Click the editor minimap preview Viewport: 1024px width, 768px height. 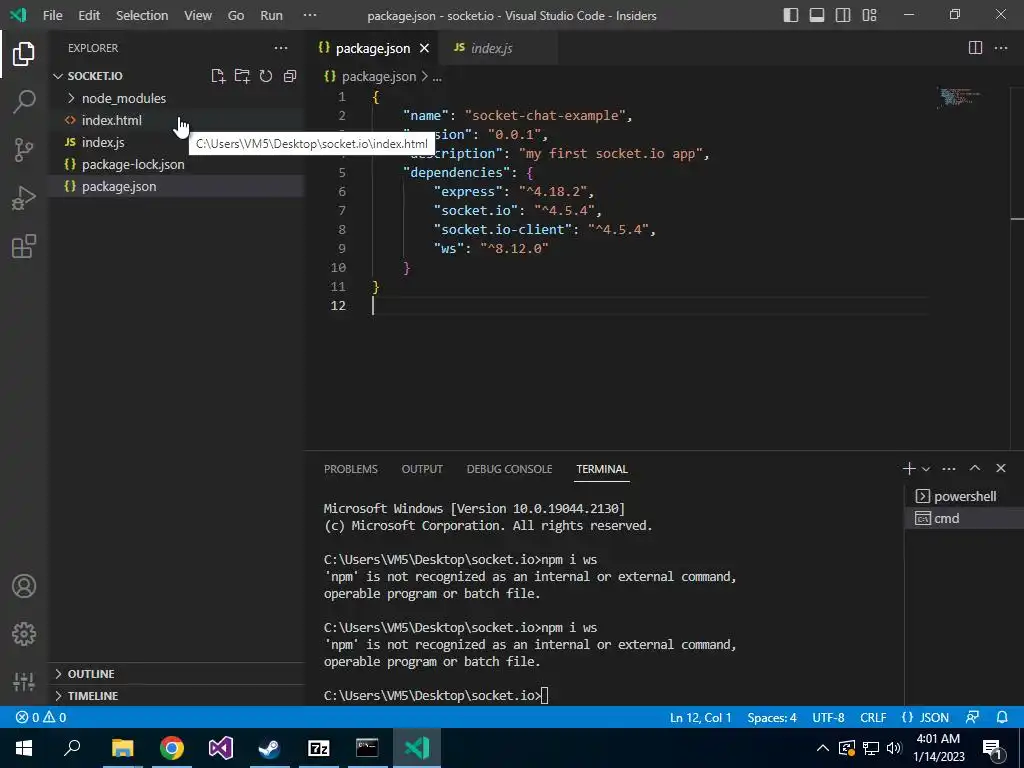pyautogui.click(x=958, y=98)
